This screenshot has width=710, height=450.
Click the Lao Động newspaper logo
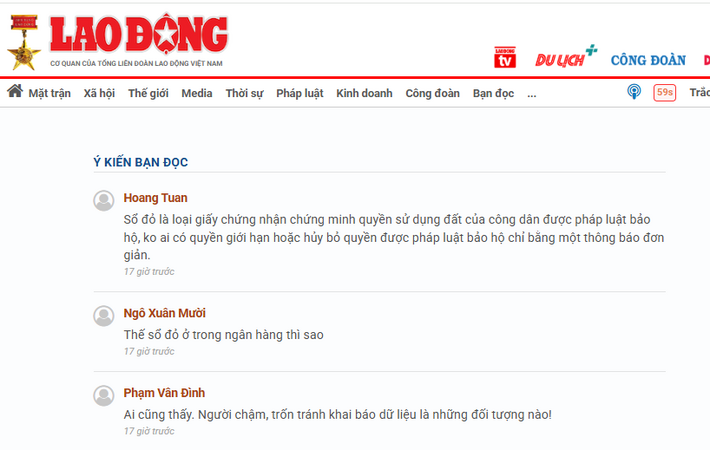(x=139, y=35)
